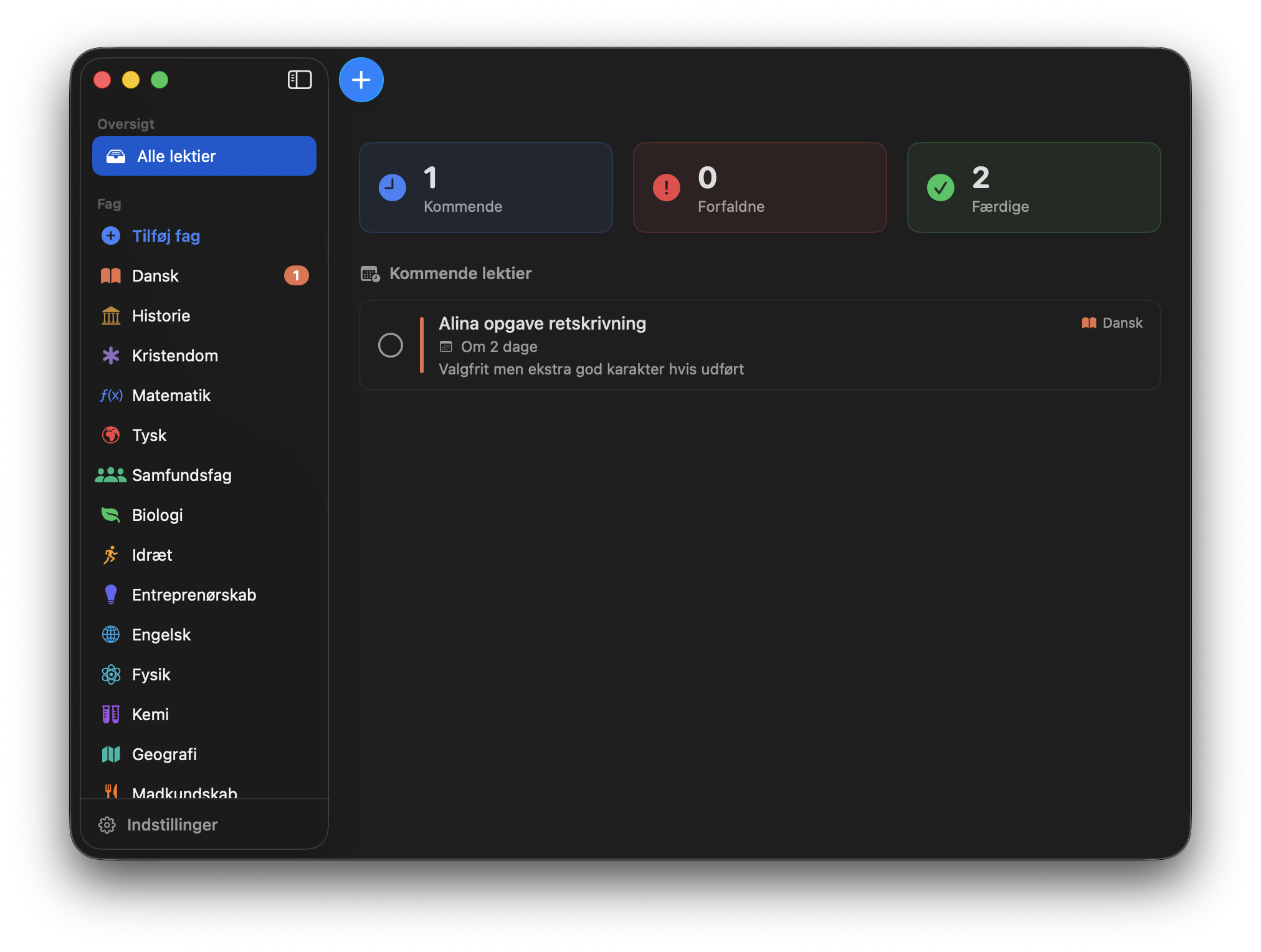Toggle the sidebar visibility icon
The width and height of the screenshot is (1261, 952).
click(x=299, y=79)
